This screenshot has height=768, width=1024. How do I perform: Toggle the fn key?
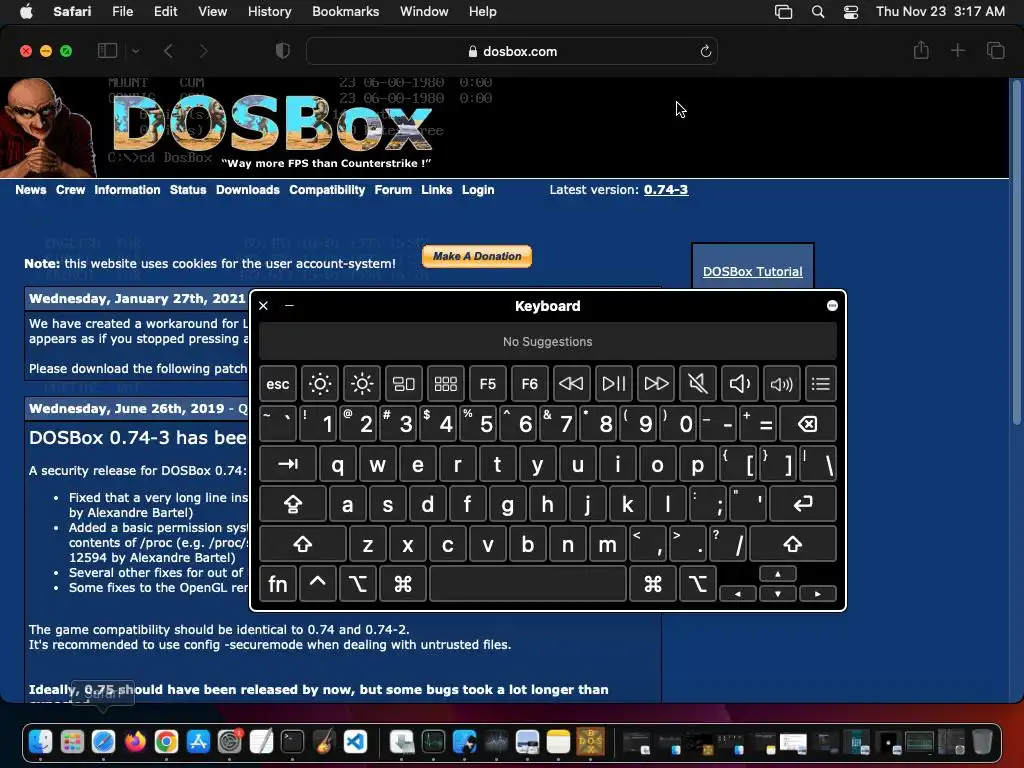pos(278,584)
